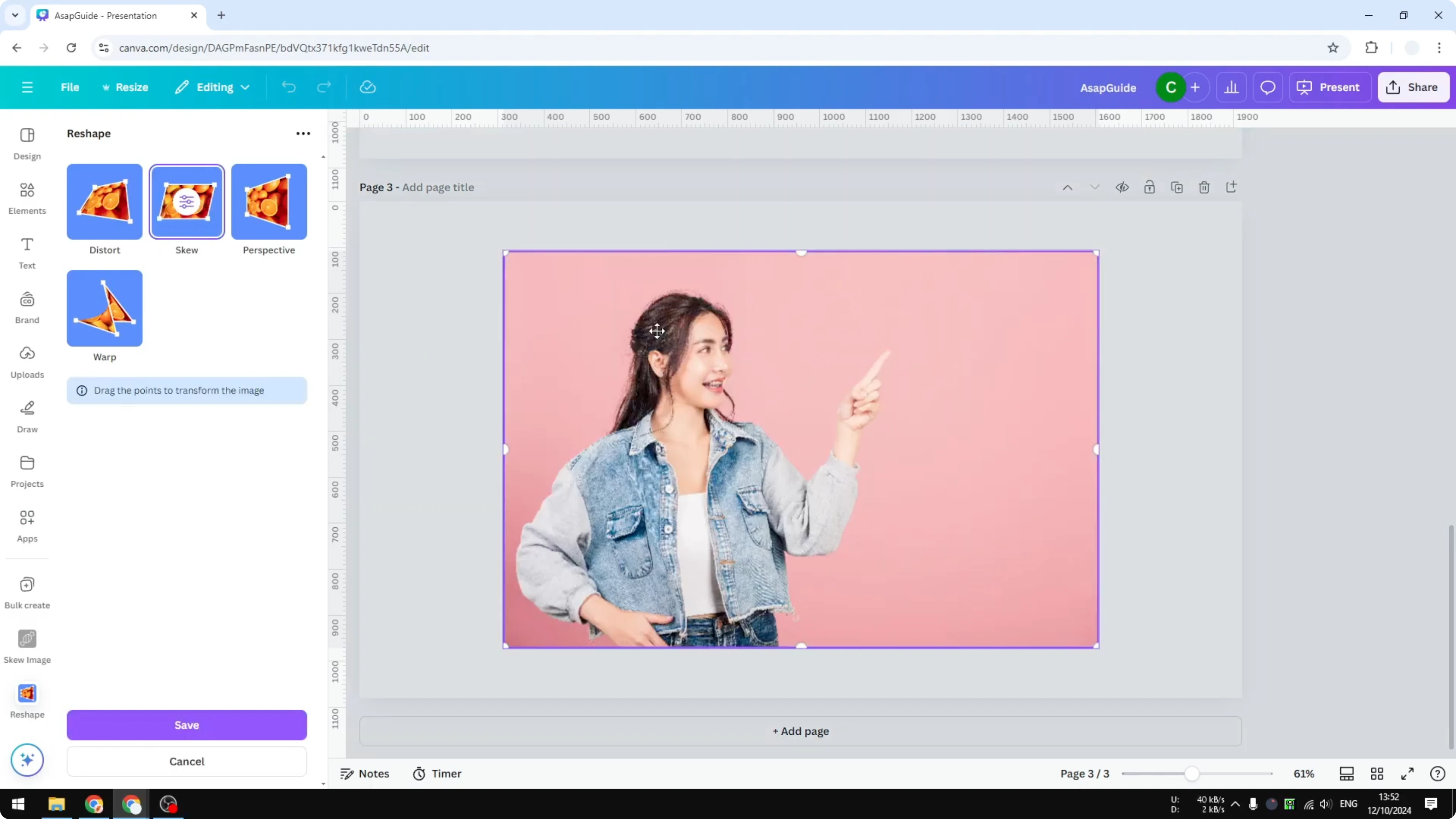1456x820 pixels.
Task: Click the undo arrow
Action: coord(289,86)
